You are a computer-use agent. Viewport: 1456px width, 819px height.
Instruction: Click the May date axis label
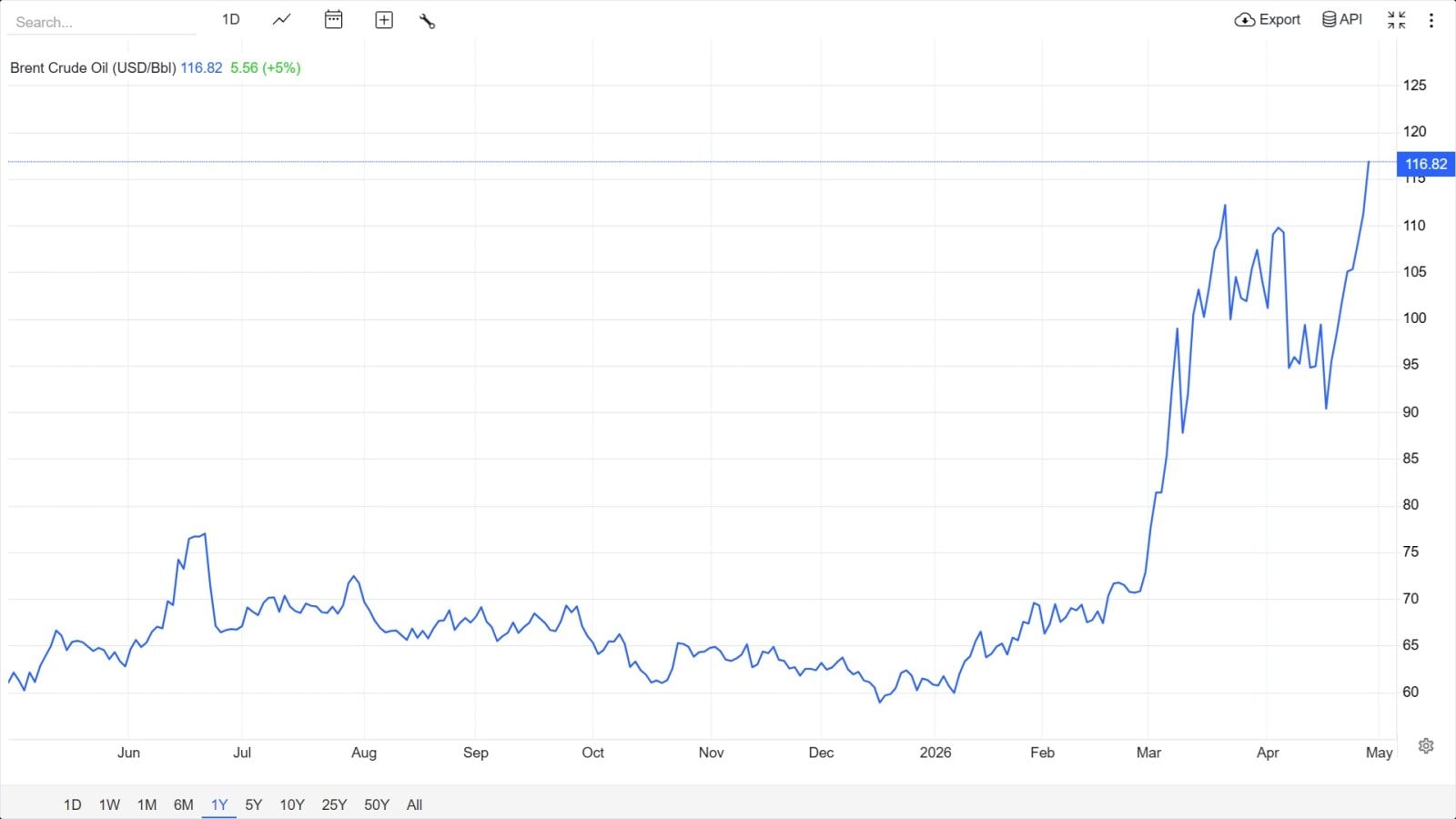click(x=1380, y=753)
